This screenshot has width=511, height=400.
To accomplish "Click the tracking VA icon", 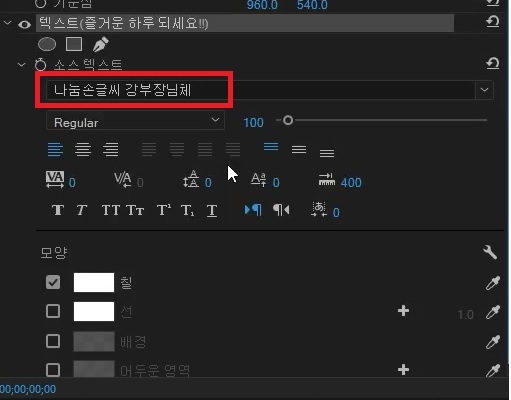I will [x=55, y=179].
